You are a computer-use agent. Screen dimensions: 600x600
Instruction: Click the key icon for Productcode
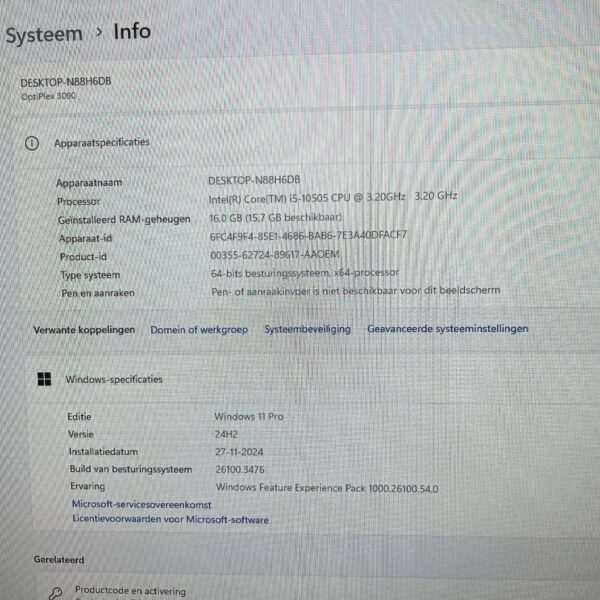click(55, 593)
